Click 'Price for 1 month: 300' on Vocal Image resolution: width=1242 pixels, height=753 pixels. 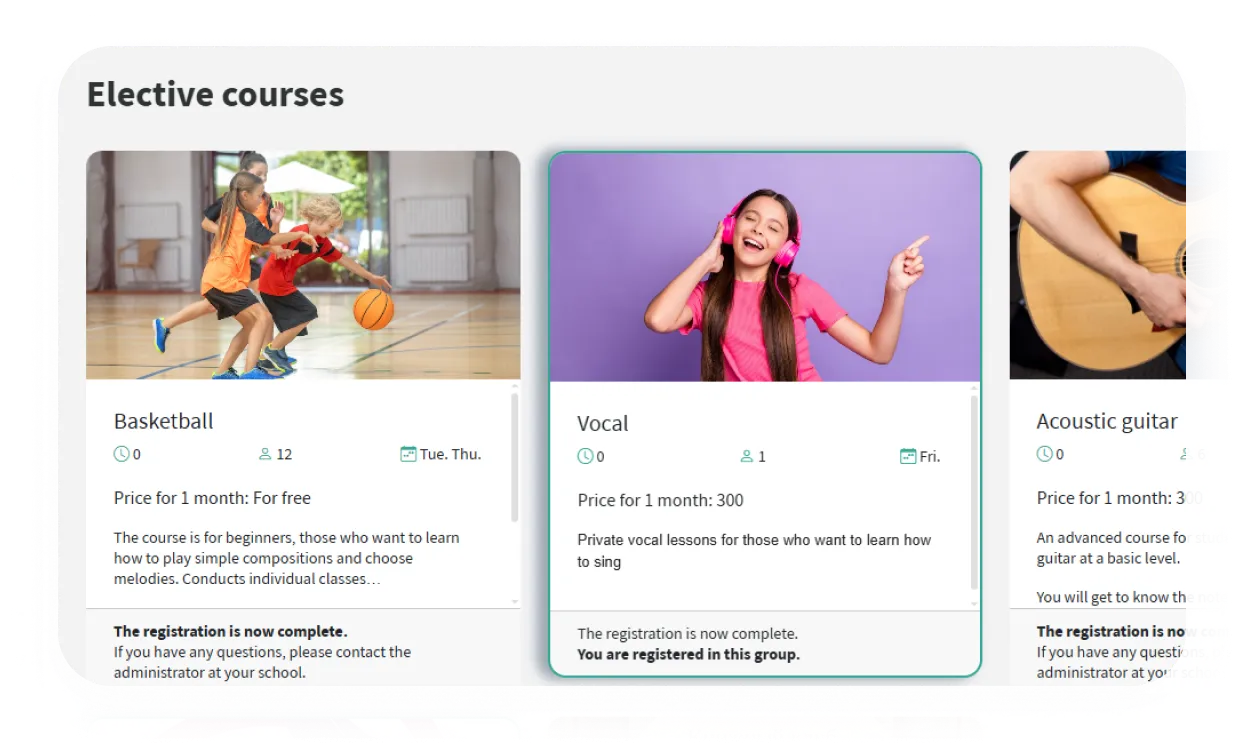coord(660,500)
